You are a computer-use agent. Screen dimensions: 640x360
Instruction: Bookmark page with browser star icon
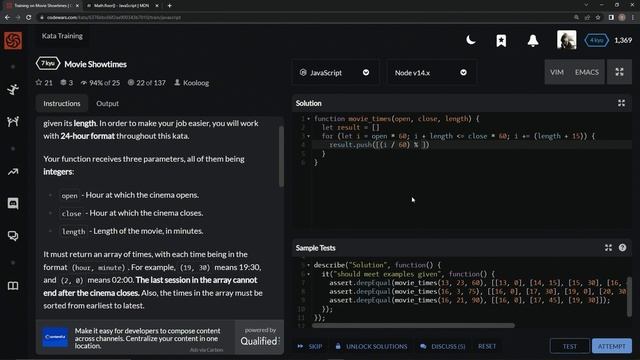click(x=598, y=18)
